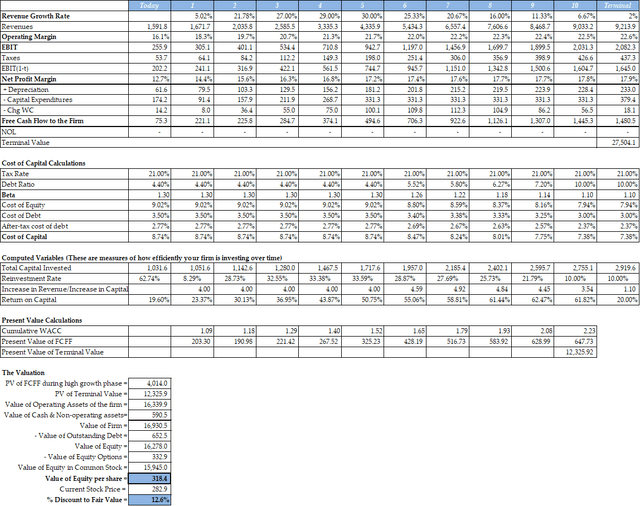Select the 'Present Value of FCFF' label
The width and height of the screenshot is (640, 506).
pyautogui.click(x=37, y=342)
